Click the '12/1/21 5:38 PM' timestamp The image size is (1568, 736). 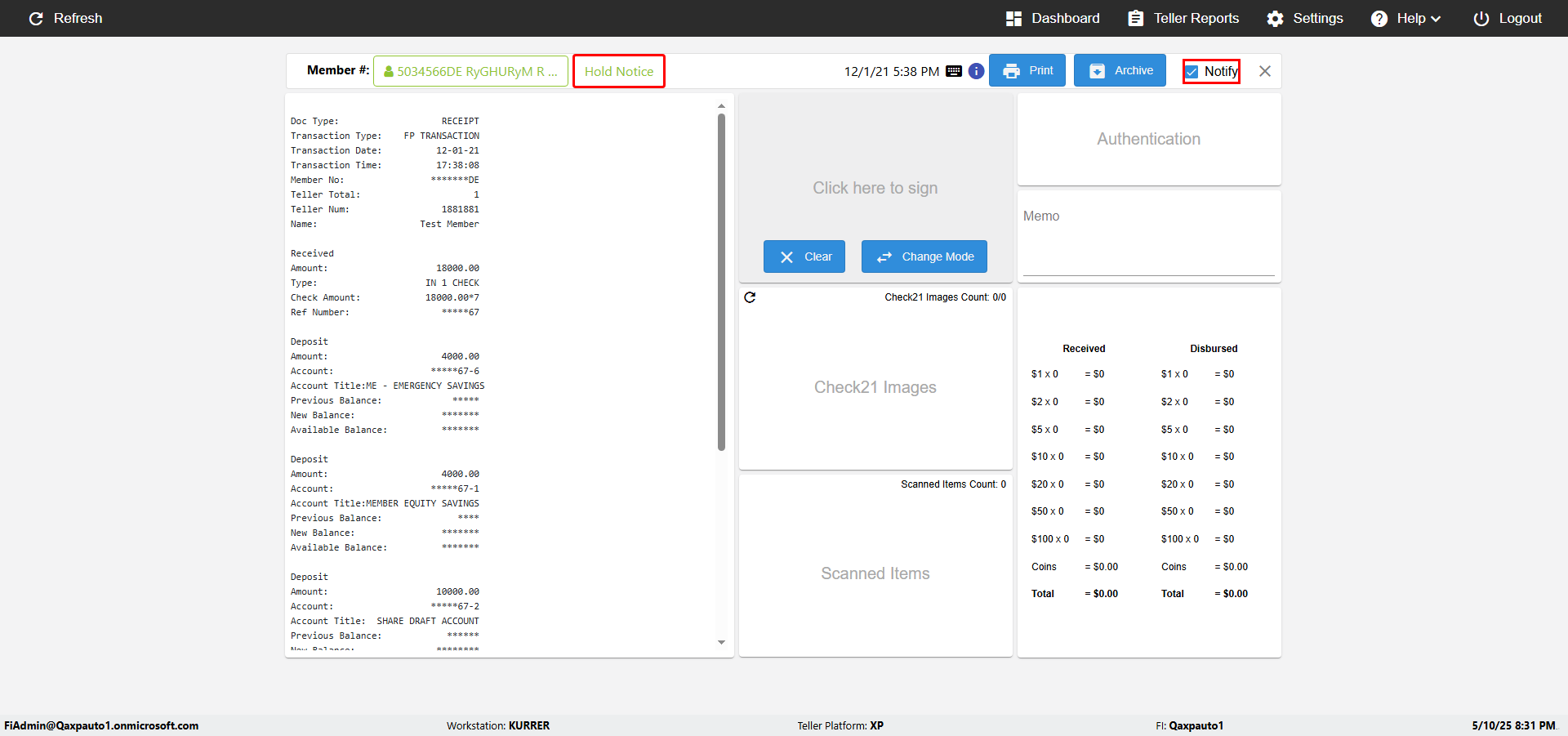point(891,71)
